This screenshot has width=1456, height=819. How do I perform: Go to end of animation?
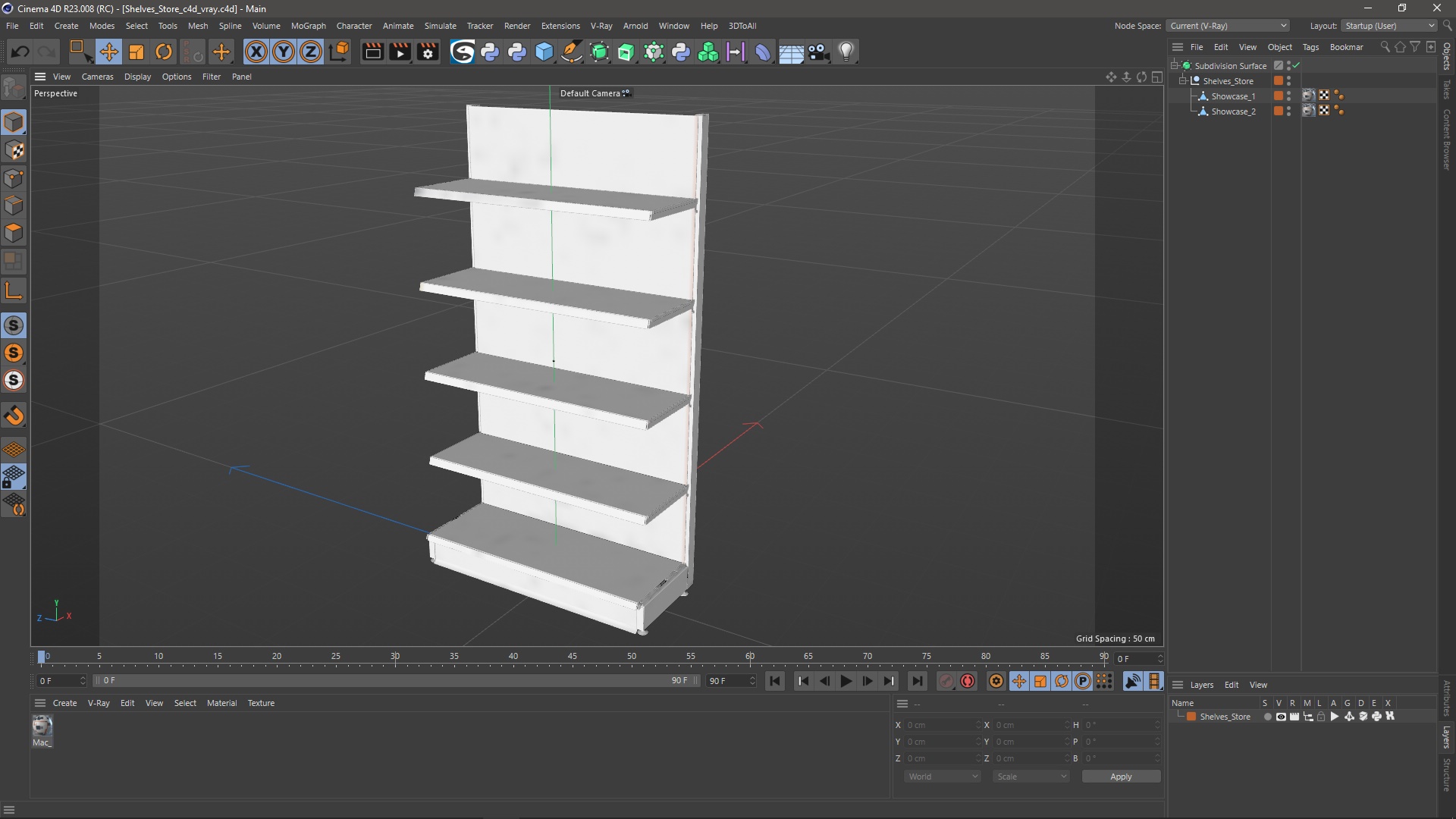917,681
